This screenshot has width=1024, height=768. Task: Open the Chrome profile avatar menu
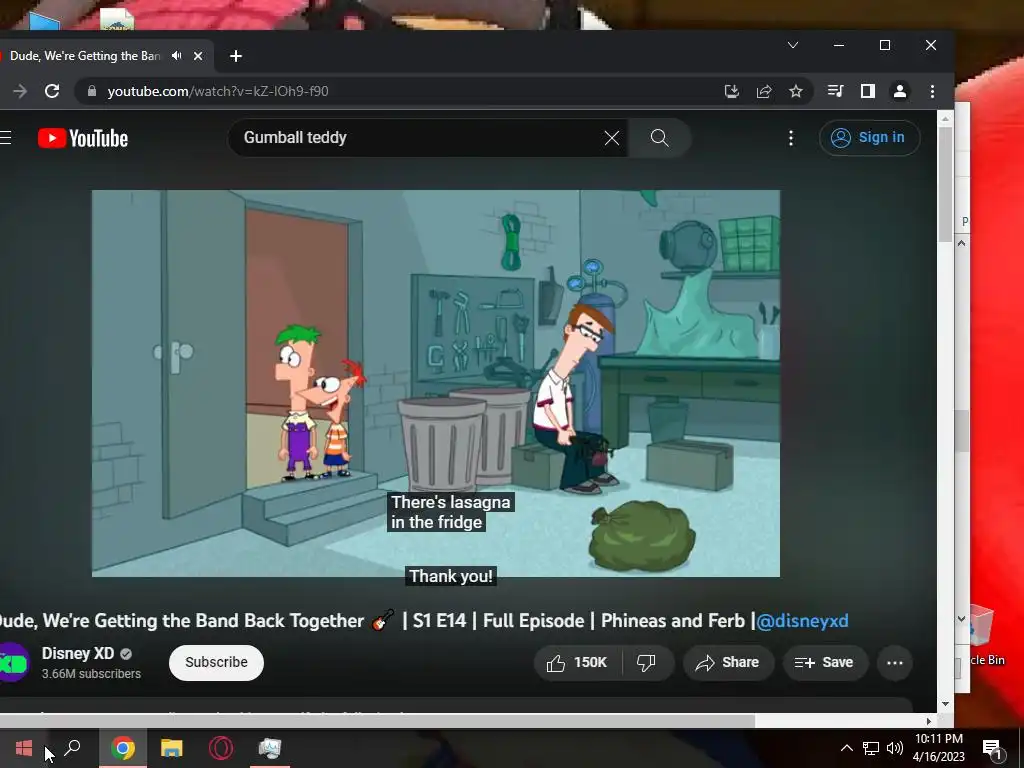click(x=900, y=91)
